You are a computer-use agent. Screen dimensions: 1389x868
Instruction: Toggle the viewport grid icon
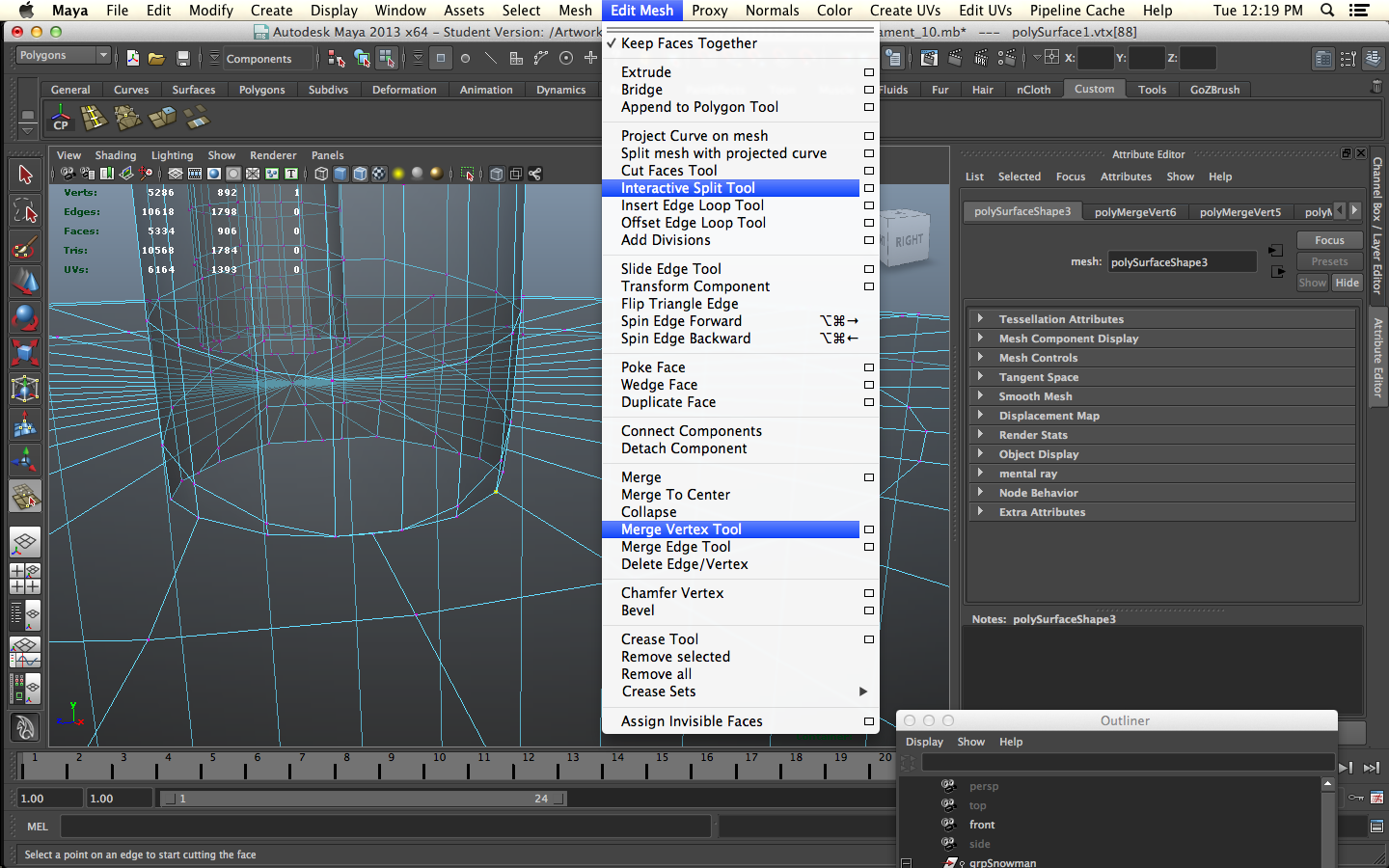(x=176, y=174)
